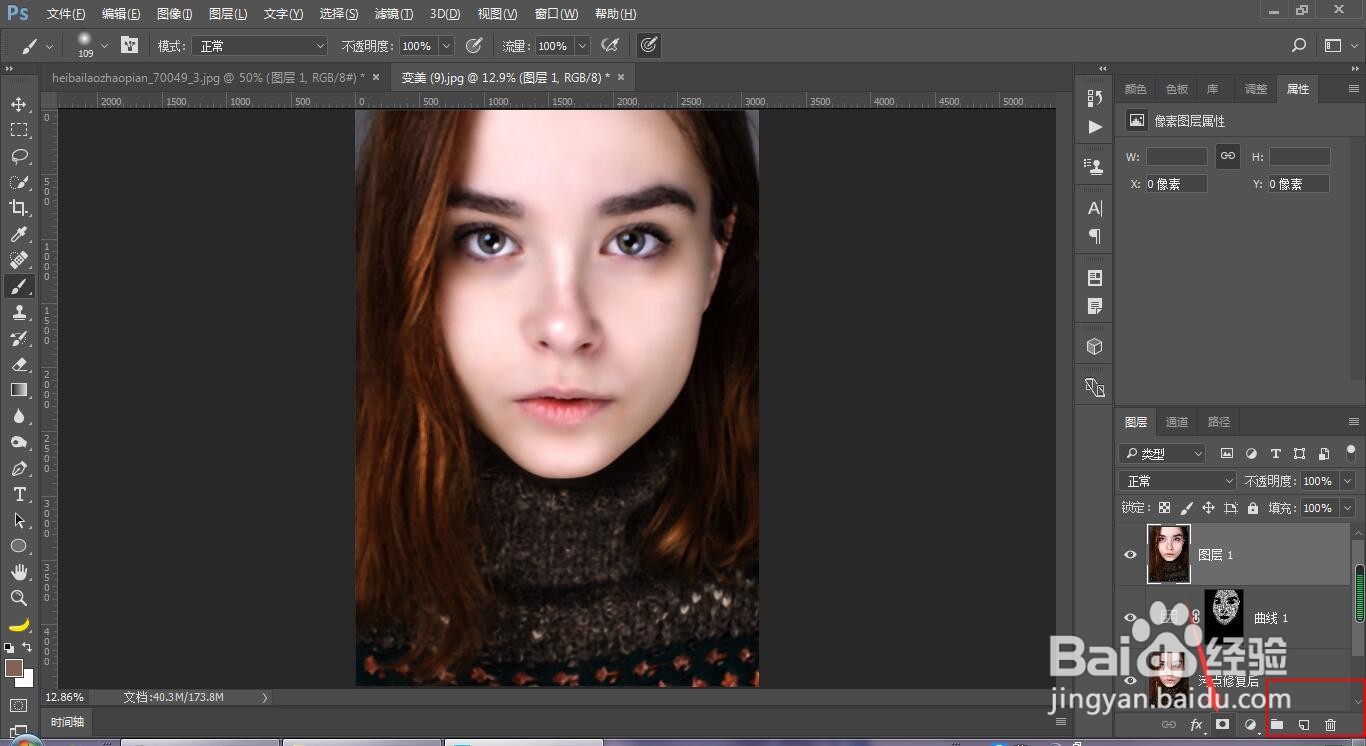Open the layer filter 类型 dropdown
The height and width of the screenshot is (746, 1366).
pyautogui.click(x=1162, y=454)
